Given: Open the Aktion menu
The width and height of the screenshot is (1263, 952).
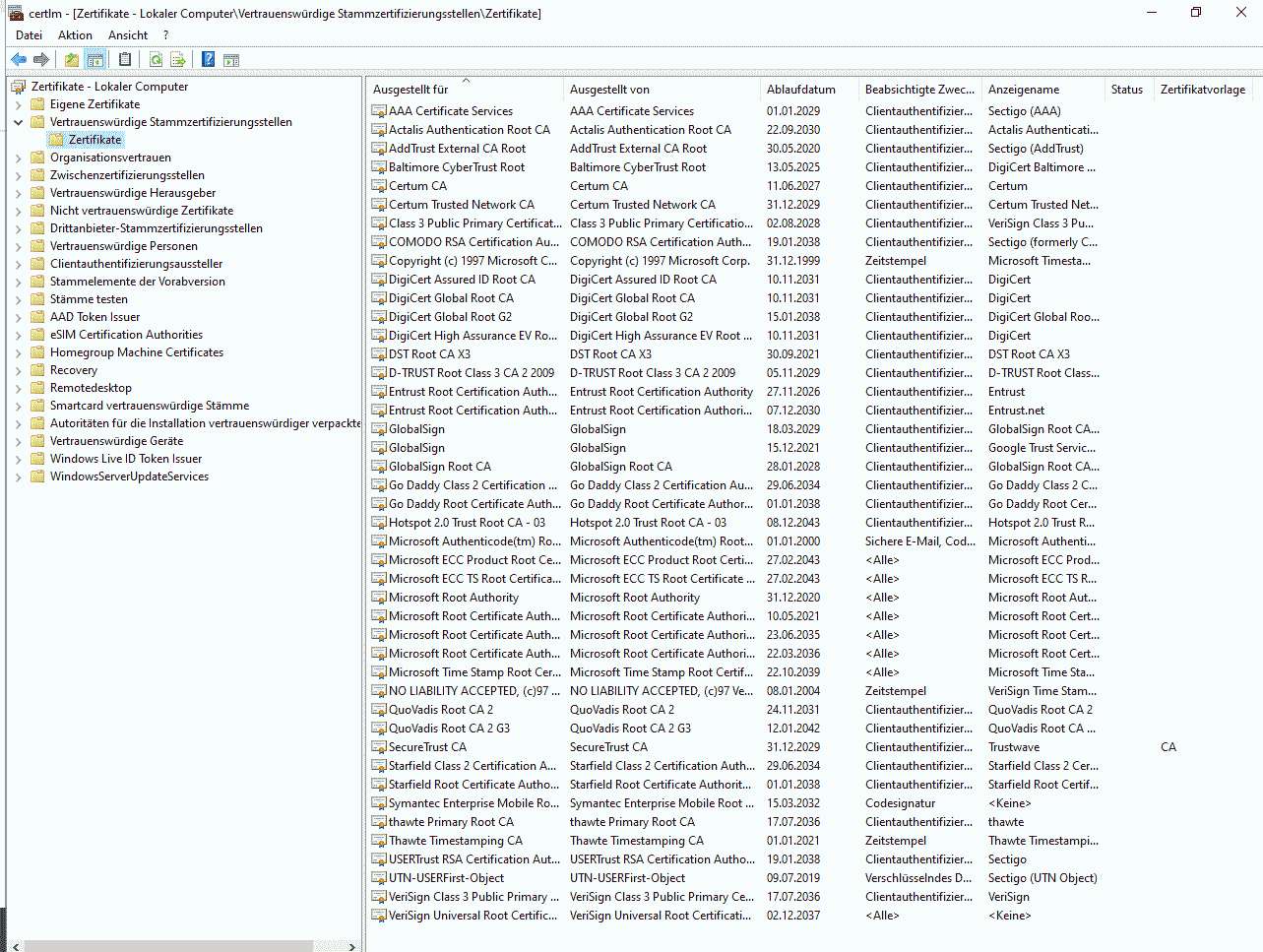Looking at the screenshot, I should [x=75, y=35].
